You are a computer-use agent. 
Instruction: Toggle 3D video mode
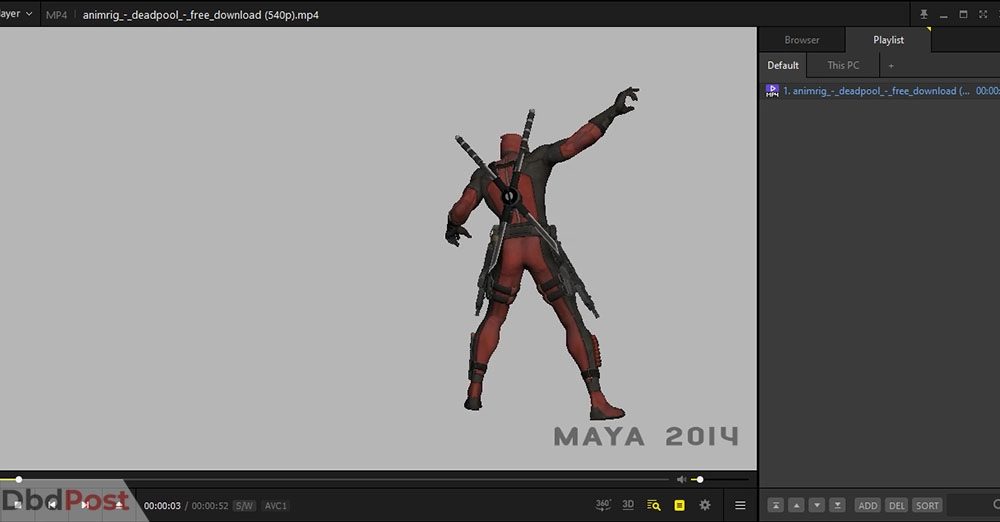[x=628, y=505]
